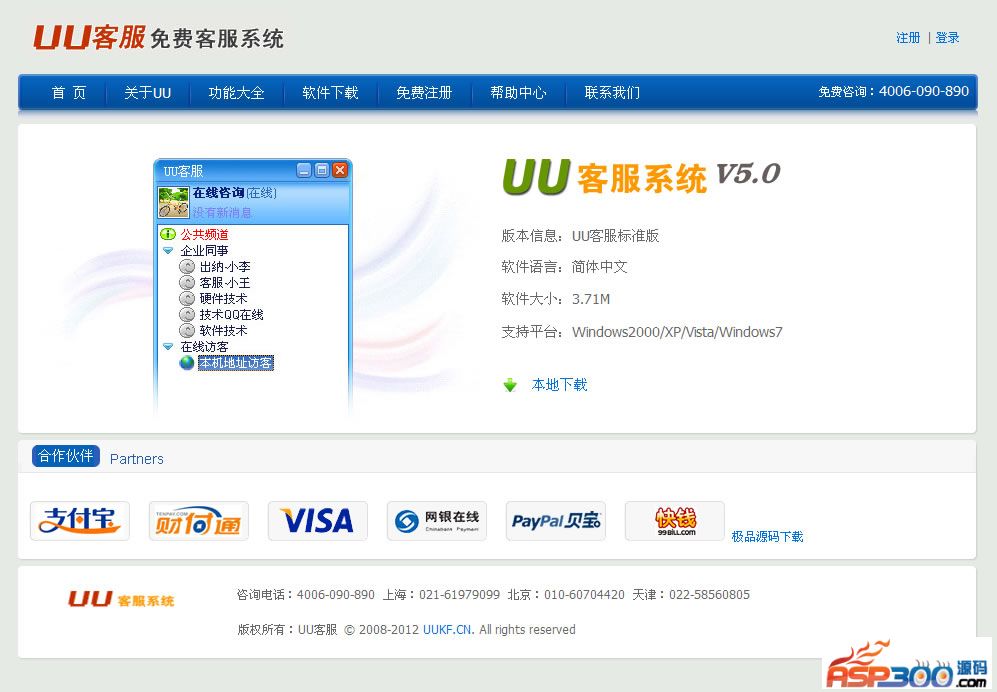Click the 财付通 partner logo

click(x=198, y=521)
